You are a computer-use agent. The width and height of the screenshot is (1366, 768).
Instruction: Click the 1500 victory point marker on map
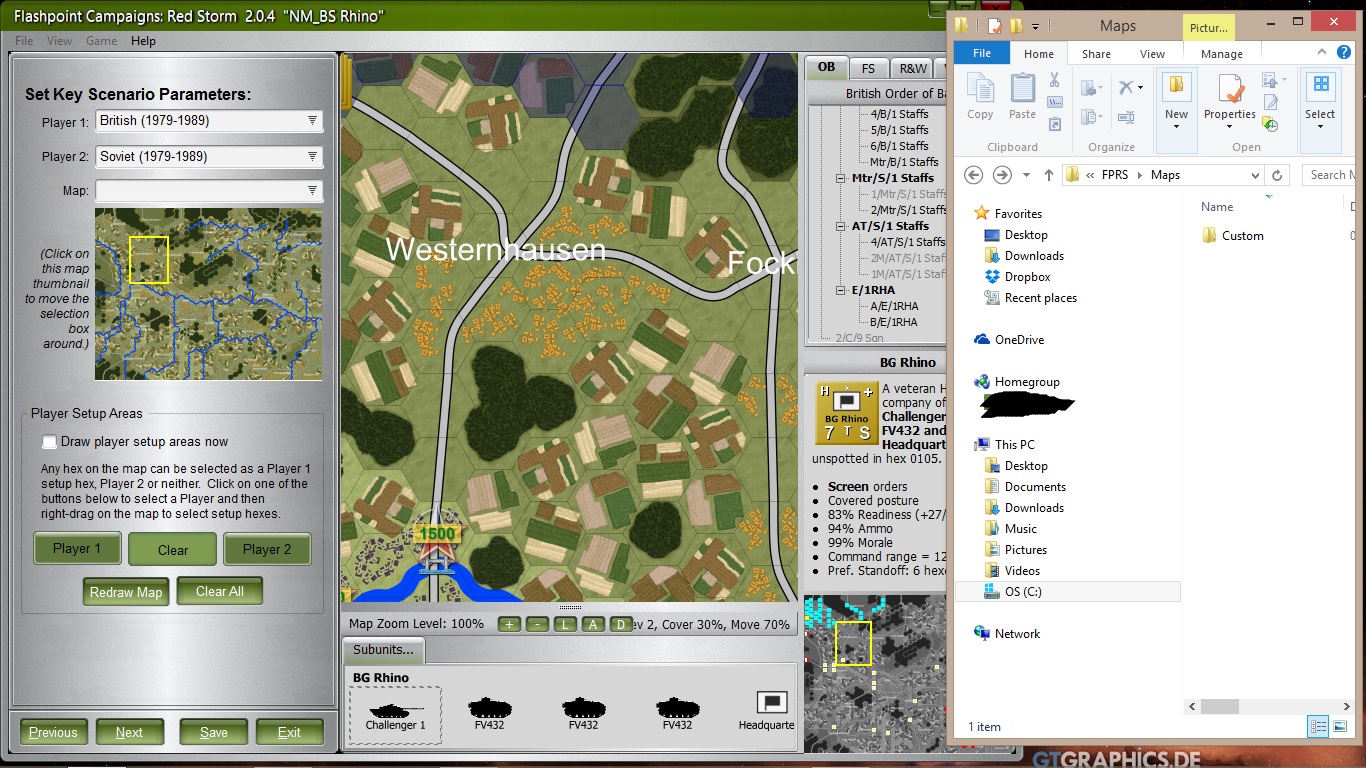point(436,534)
